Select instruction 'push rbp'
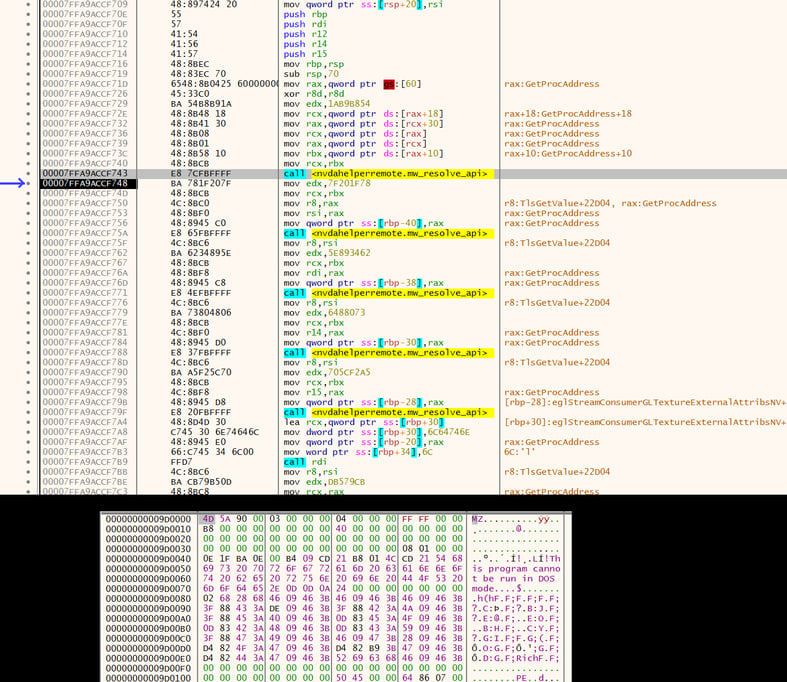Image resolution: width=787 pixels, height=682 pixels. click(x=305, y=15)
